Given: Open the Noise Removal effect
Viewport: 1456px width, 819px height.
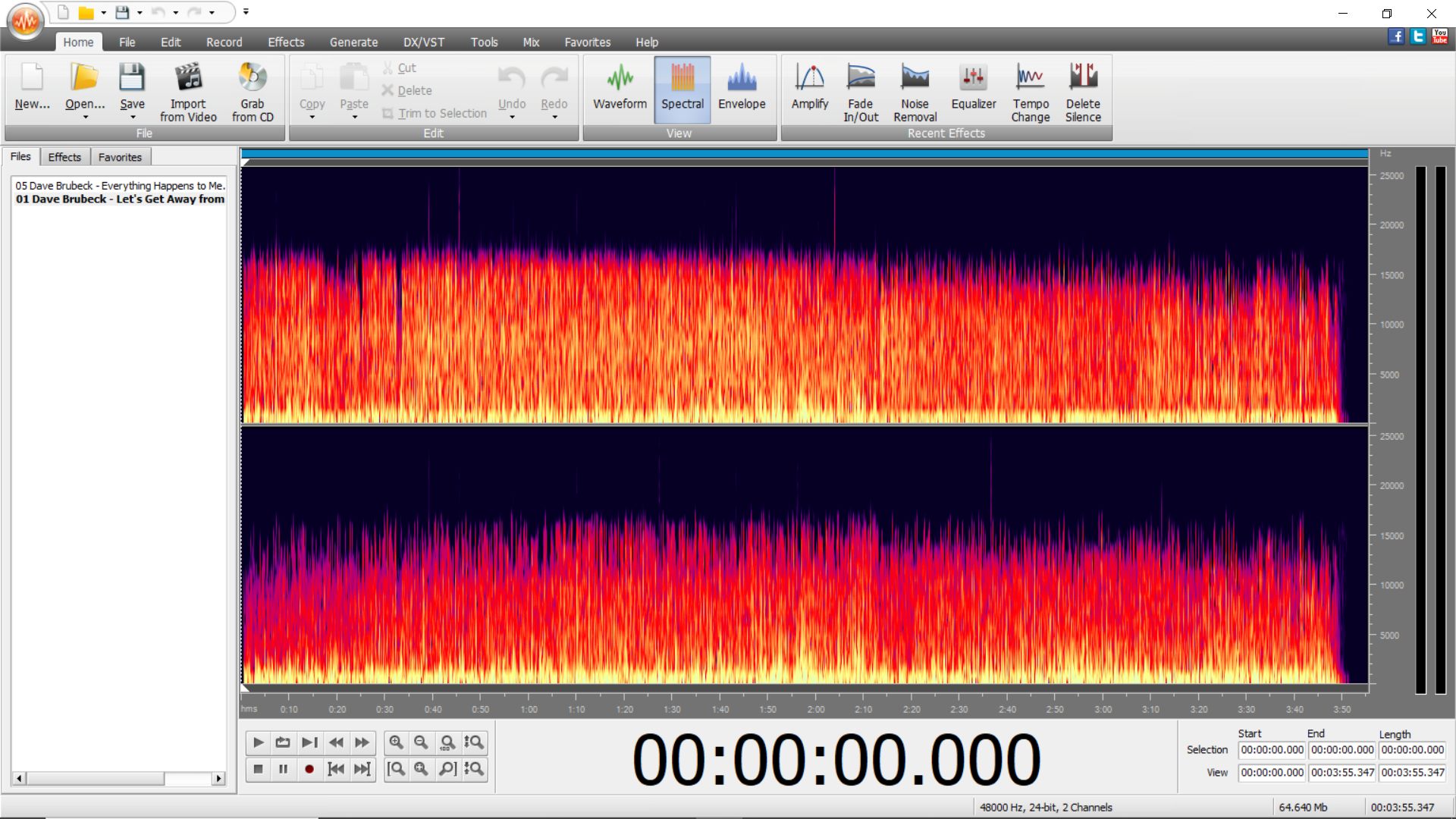Looking at the screenshot, I should click(x=915, y=92).
